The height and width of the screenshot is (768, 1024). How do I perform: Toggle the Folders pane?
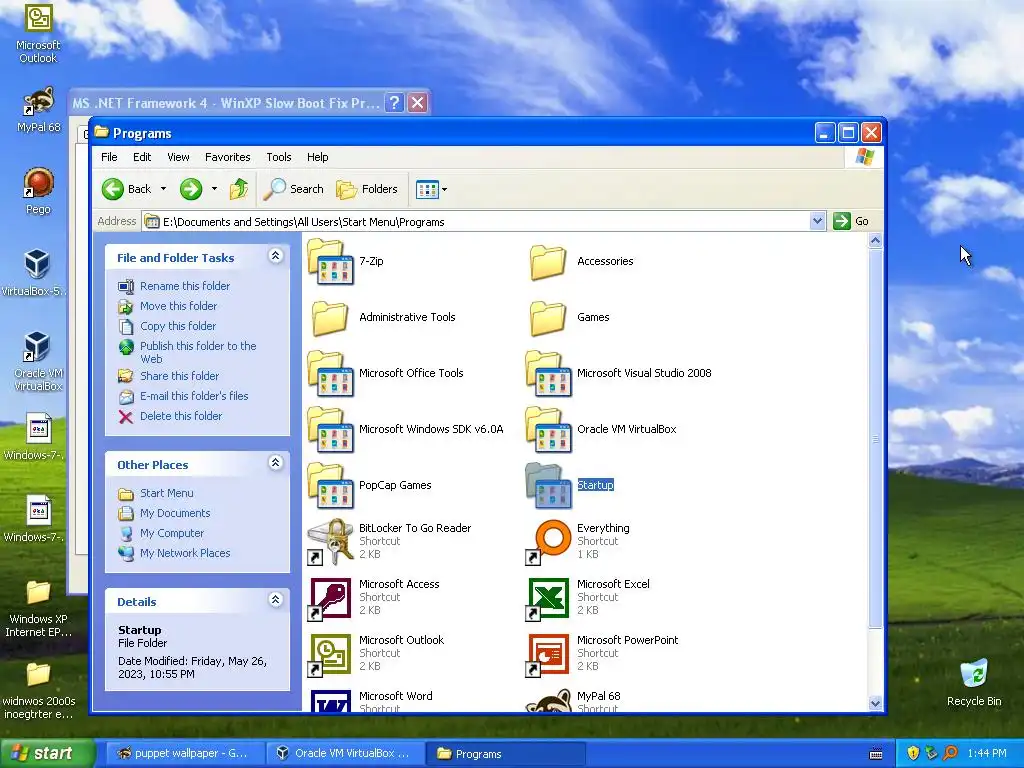(x=367, y=189)
